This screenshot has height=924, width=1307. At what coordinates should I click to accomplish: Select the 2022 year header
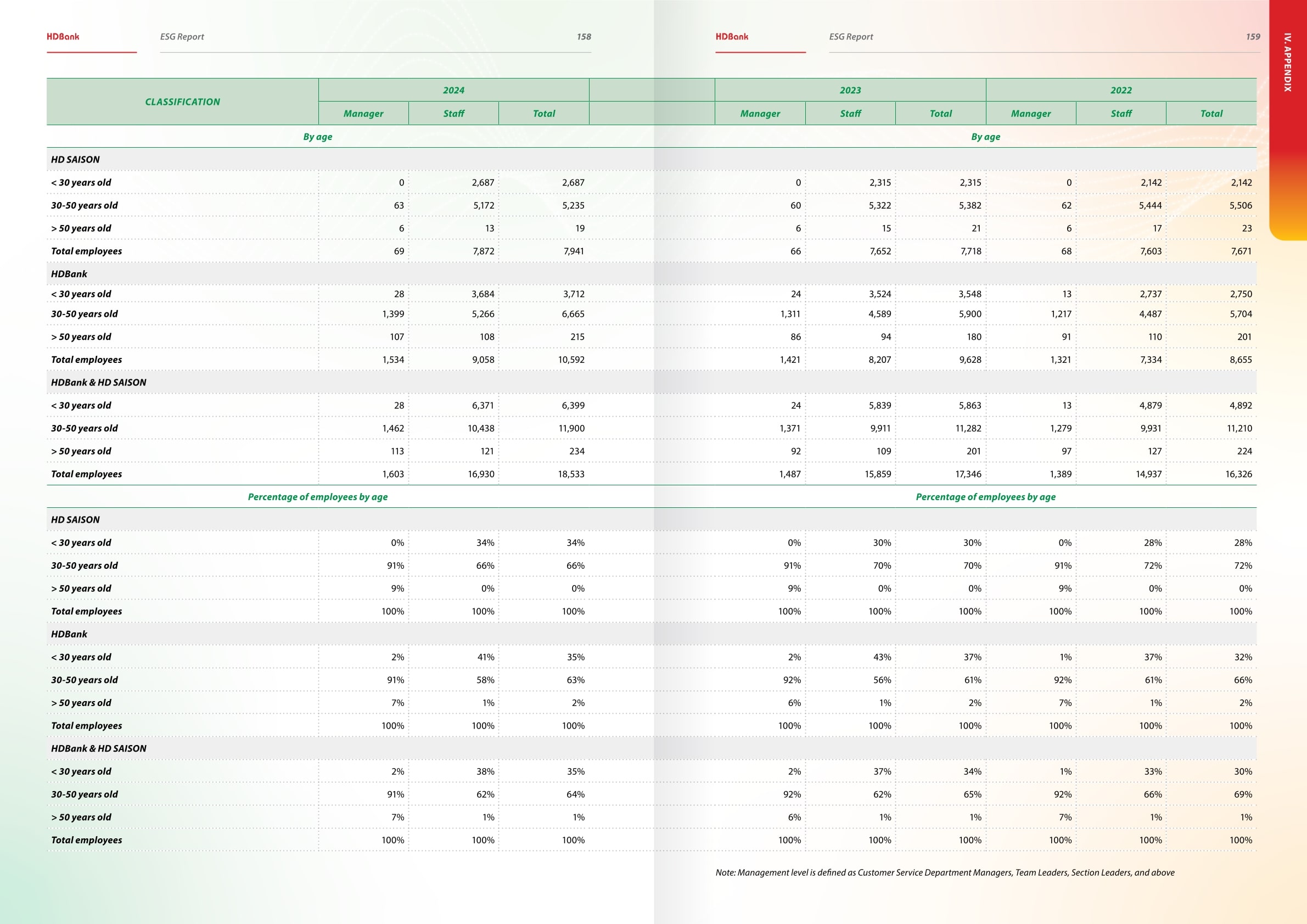click(1120, 91)
